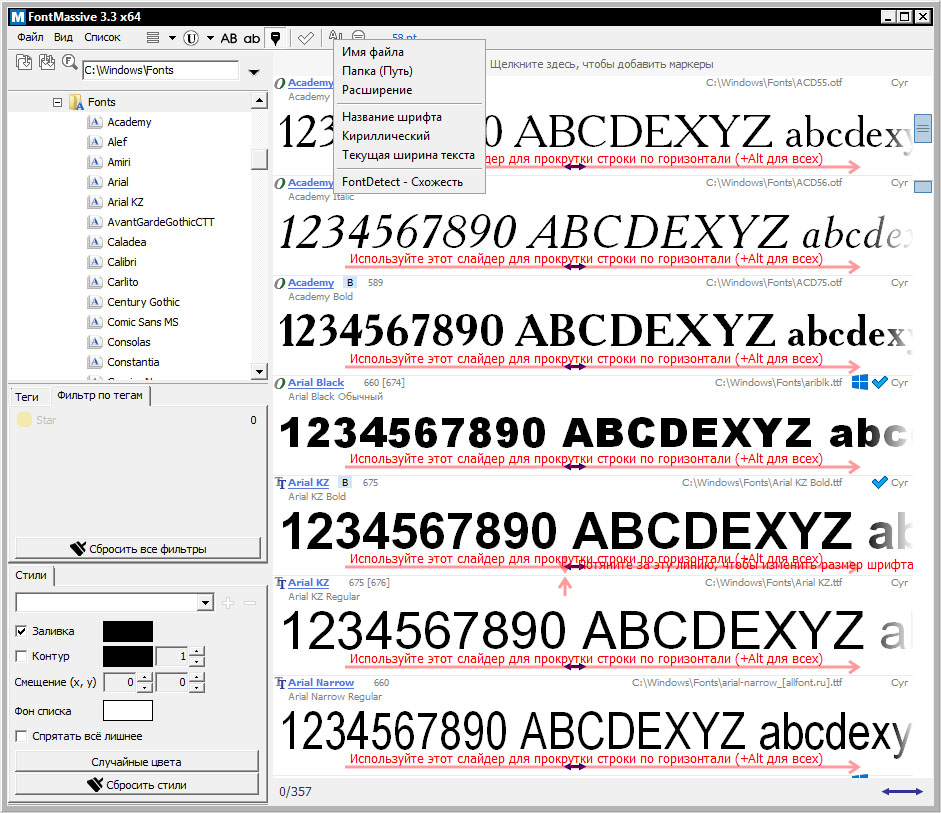Toggle the marker pin toolbar button
The width and height of the screenshot is (941, 813).
click(x=275, y=38)
